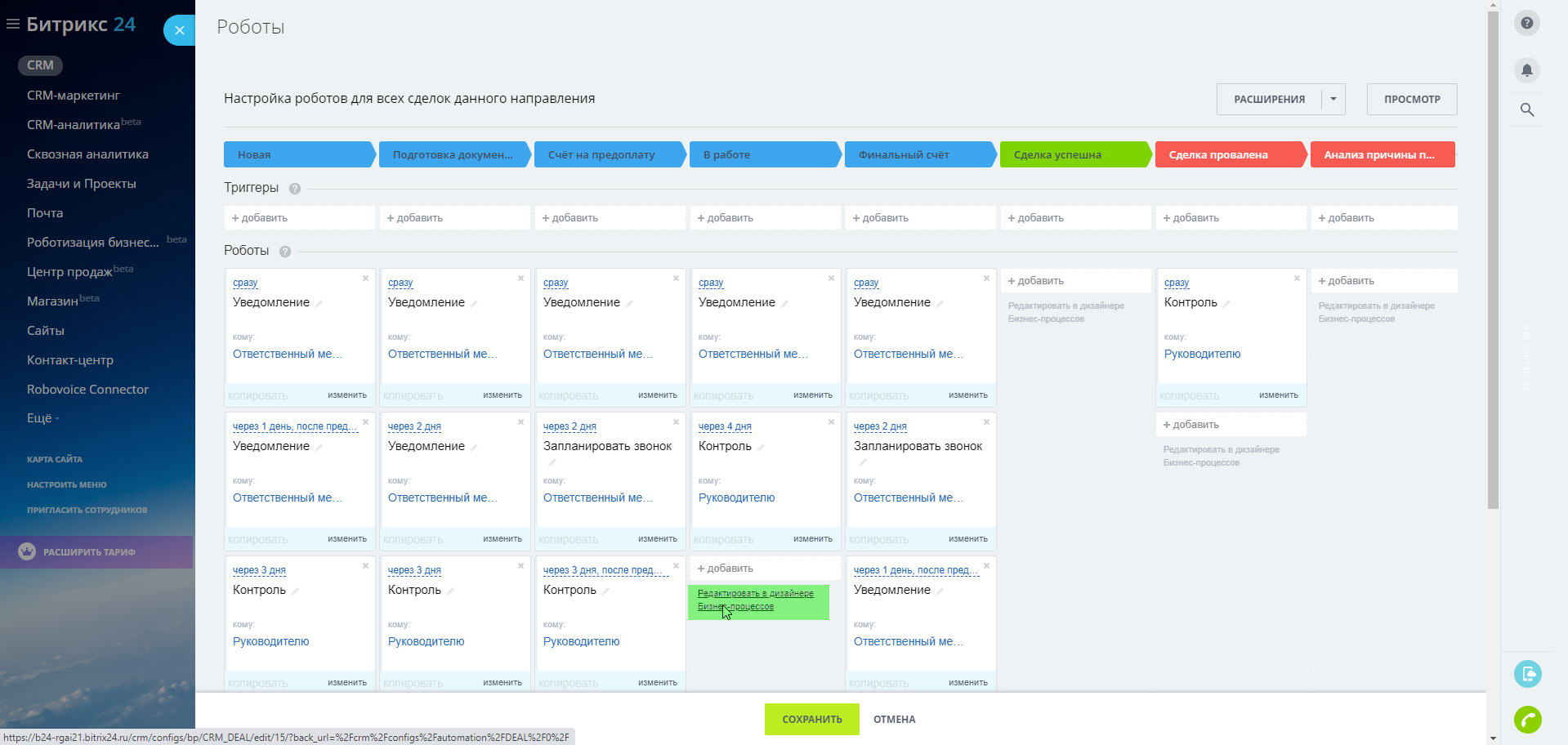Screen dimensions: 1568x745
Task: Click НАСТРОИТЬ МЕНЮ in the sidebar
Action: (x=66, y=484)
